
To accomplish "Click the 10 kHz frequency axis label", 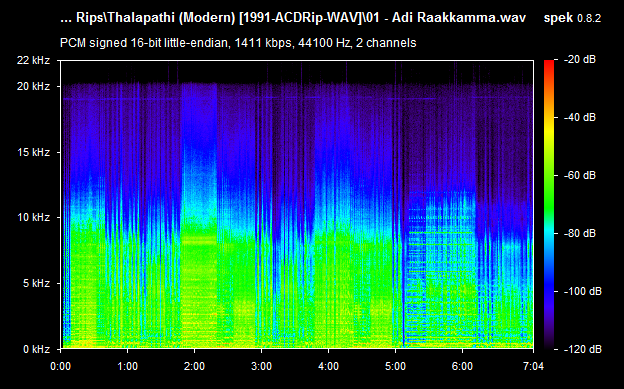I will [32, 217].
